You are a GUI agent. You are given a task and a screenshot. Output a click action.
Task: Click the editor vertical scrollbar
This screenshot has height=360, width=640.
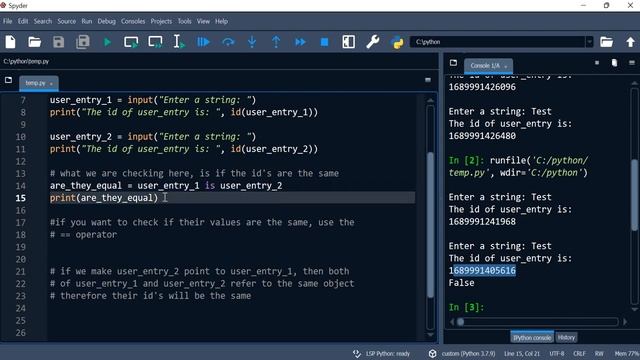[x=430, y=225]
